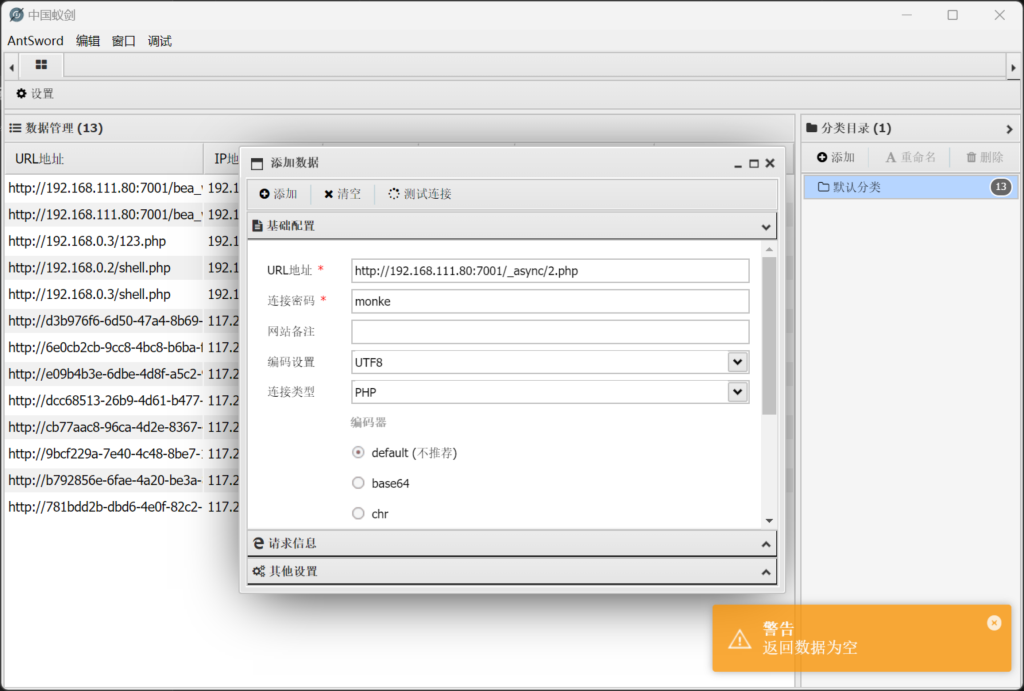Select row starting http://d3b976f6-6d50

pos(122,321)
